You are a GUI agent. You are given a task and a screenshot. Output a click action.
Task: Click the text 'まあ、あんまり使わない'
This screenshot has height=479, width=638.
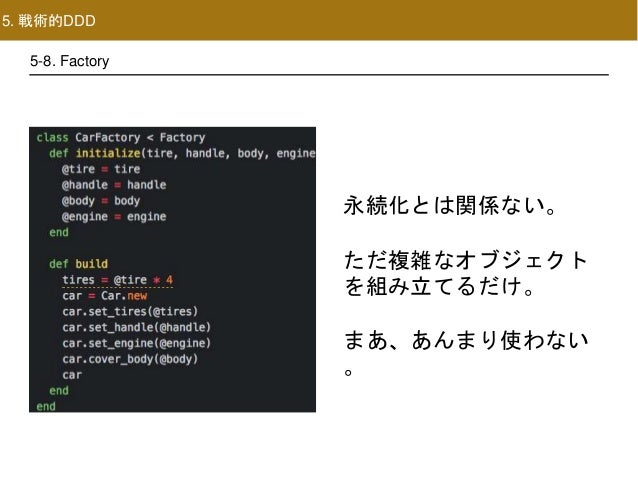(466, 340)
